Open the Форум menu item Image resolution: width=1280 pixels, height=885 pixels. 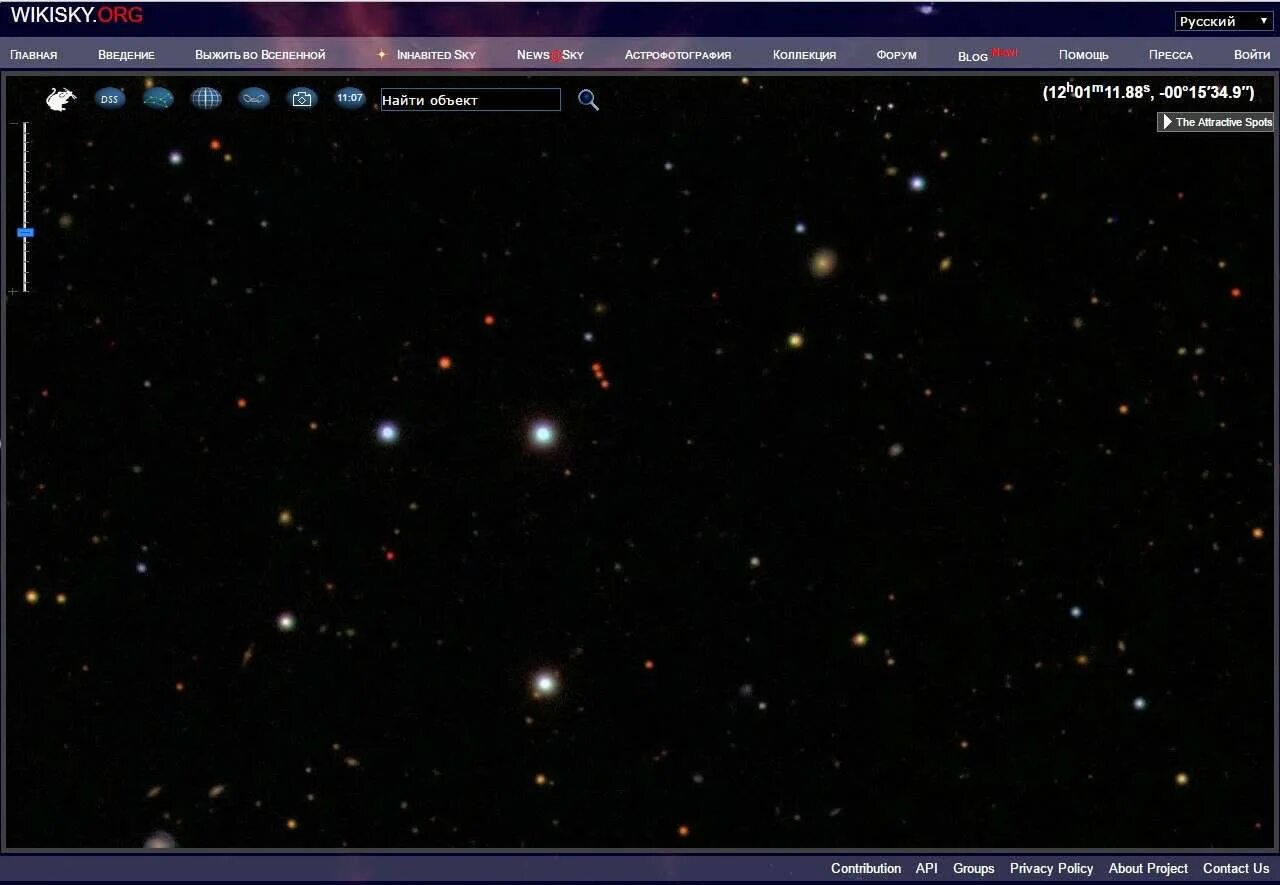click(896, 55)
